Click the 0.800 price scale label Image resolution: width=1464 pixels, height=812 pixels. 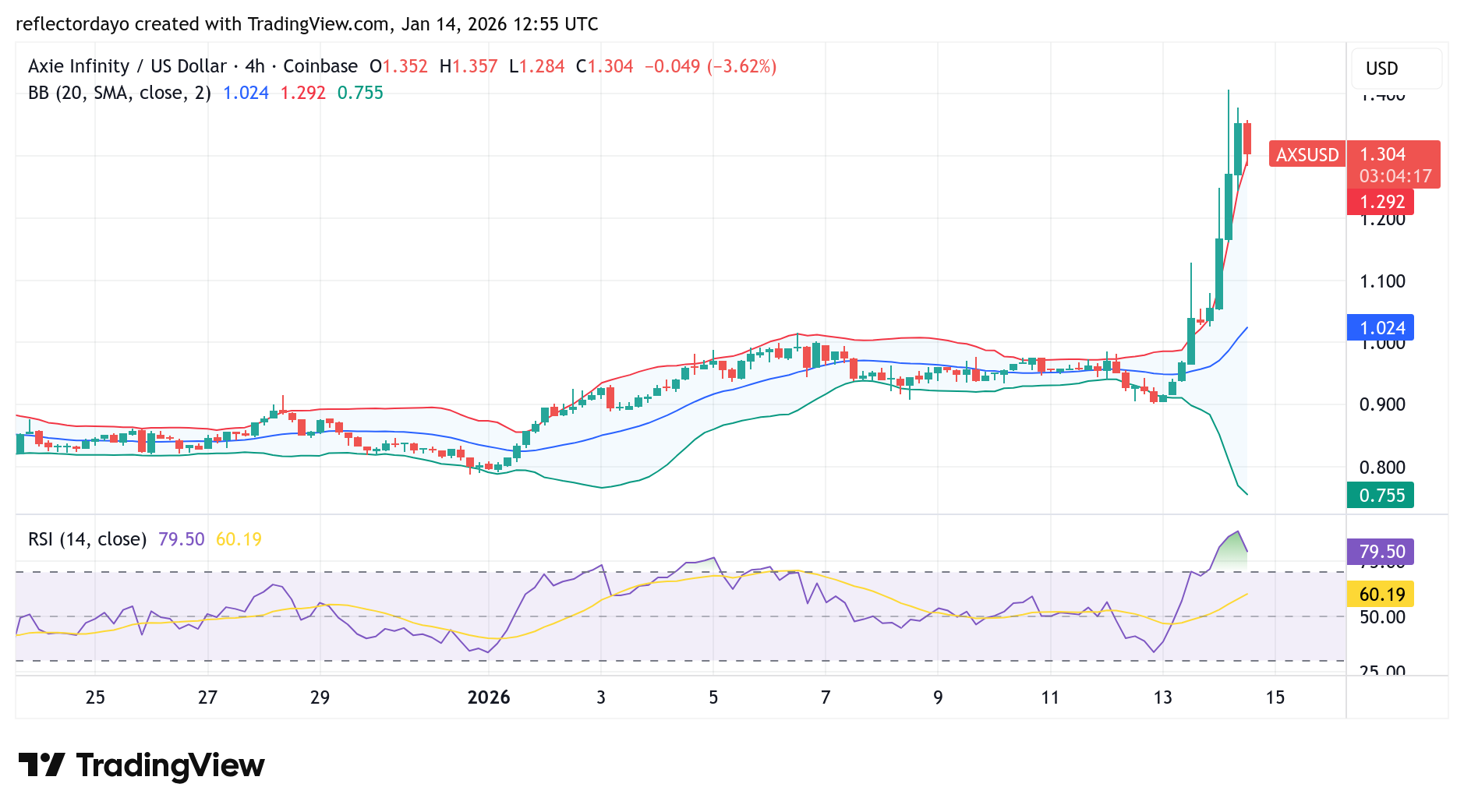pos(1383,468)
